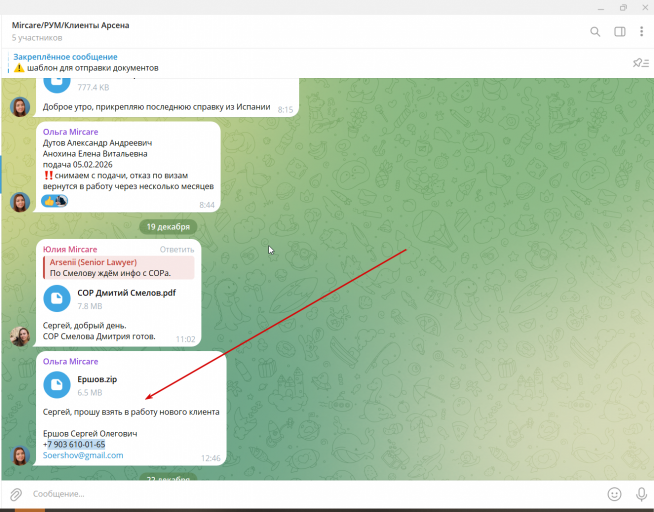Open search in this chat
The width and height of the screenshot is (654, 512).
click(x=595, y=32)
